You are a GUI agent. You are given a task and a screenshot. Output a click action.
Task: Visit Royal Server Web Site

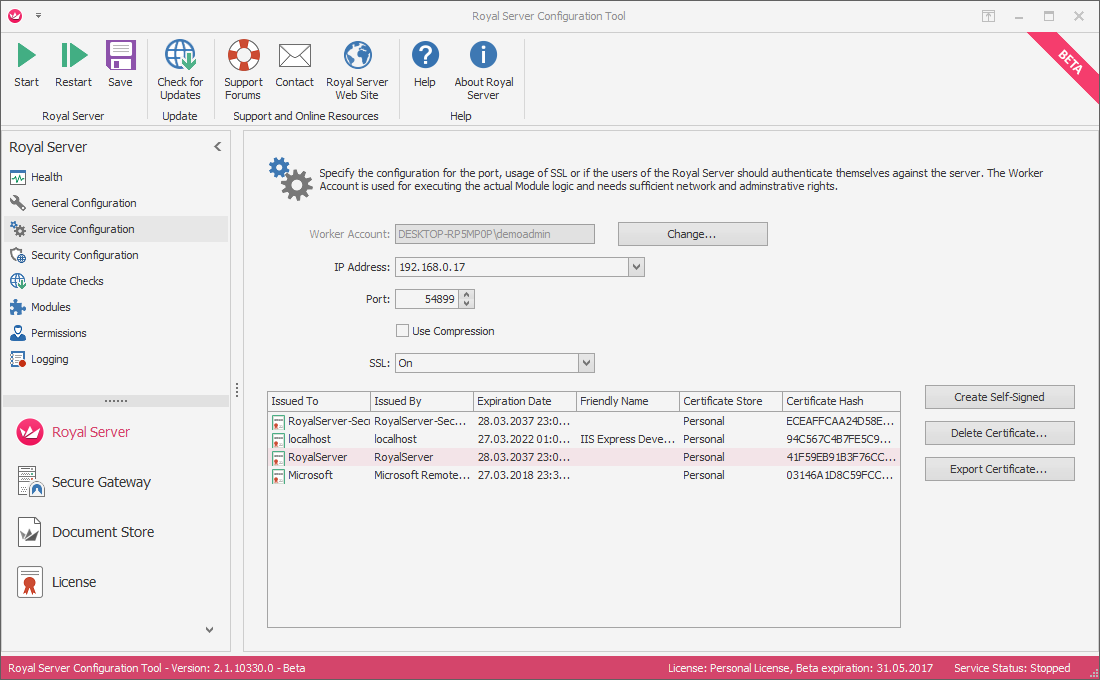click(357, 70)
